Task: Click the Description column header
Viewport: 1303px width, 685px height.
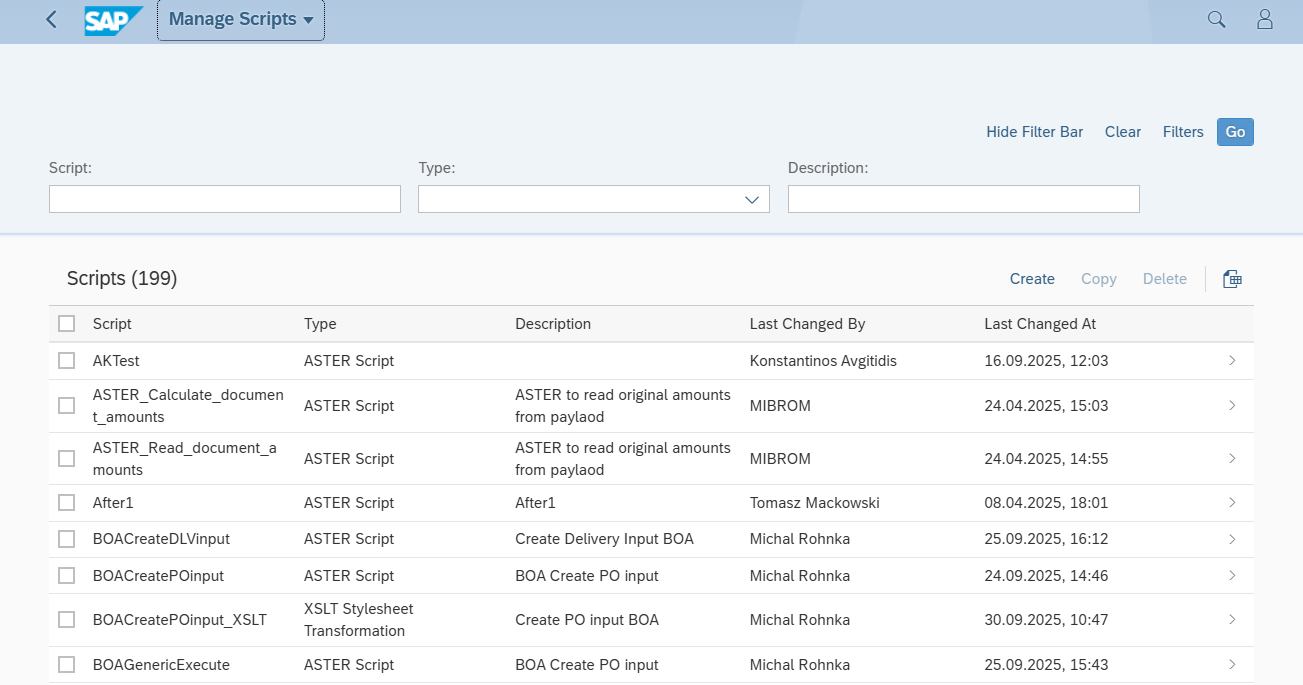Action: tap(552, 324)
